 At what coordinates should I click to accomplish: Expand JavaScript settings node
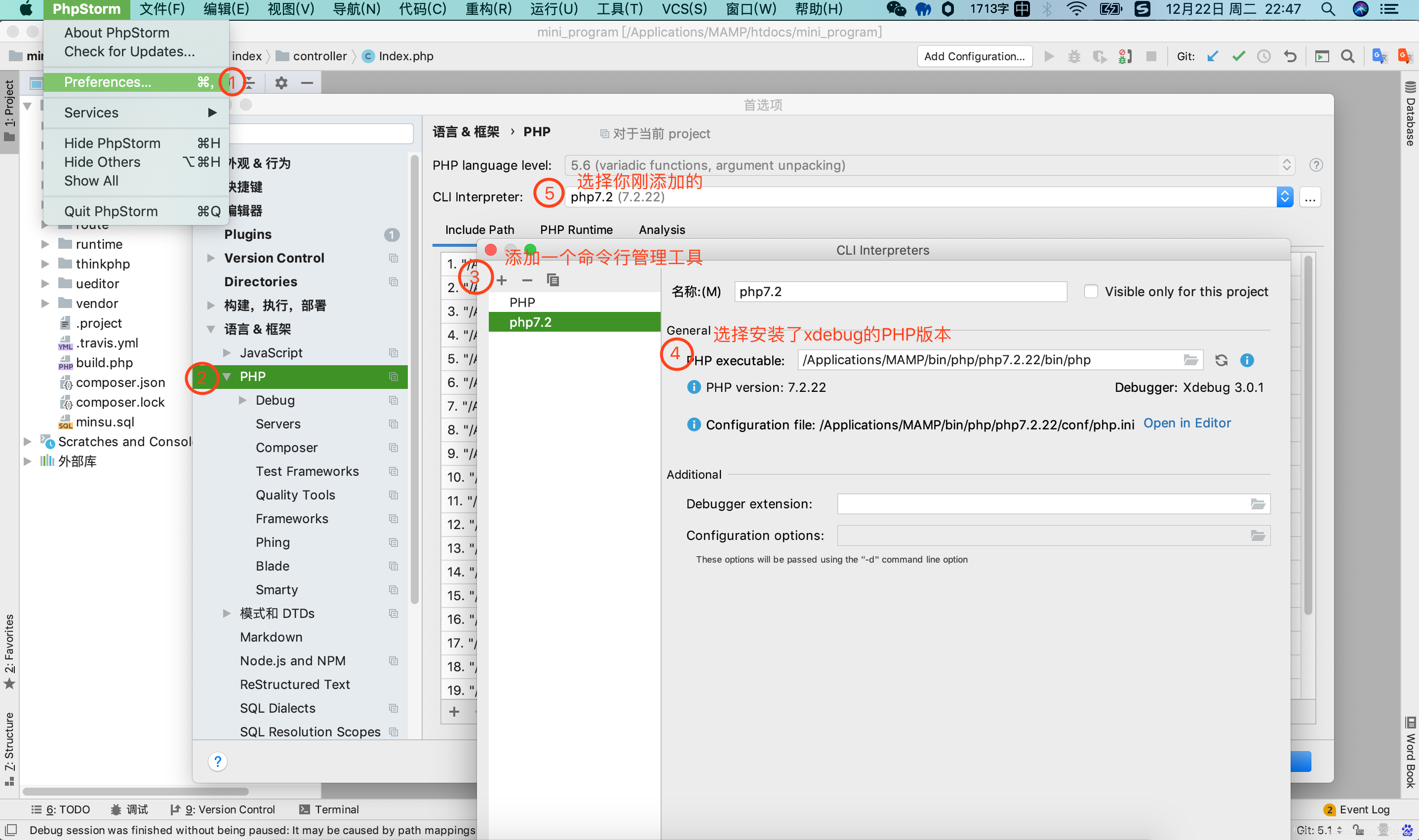[x=227, y=353]
